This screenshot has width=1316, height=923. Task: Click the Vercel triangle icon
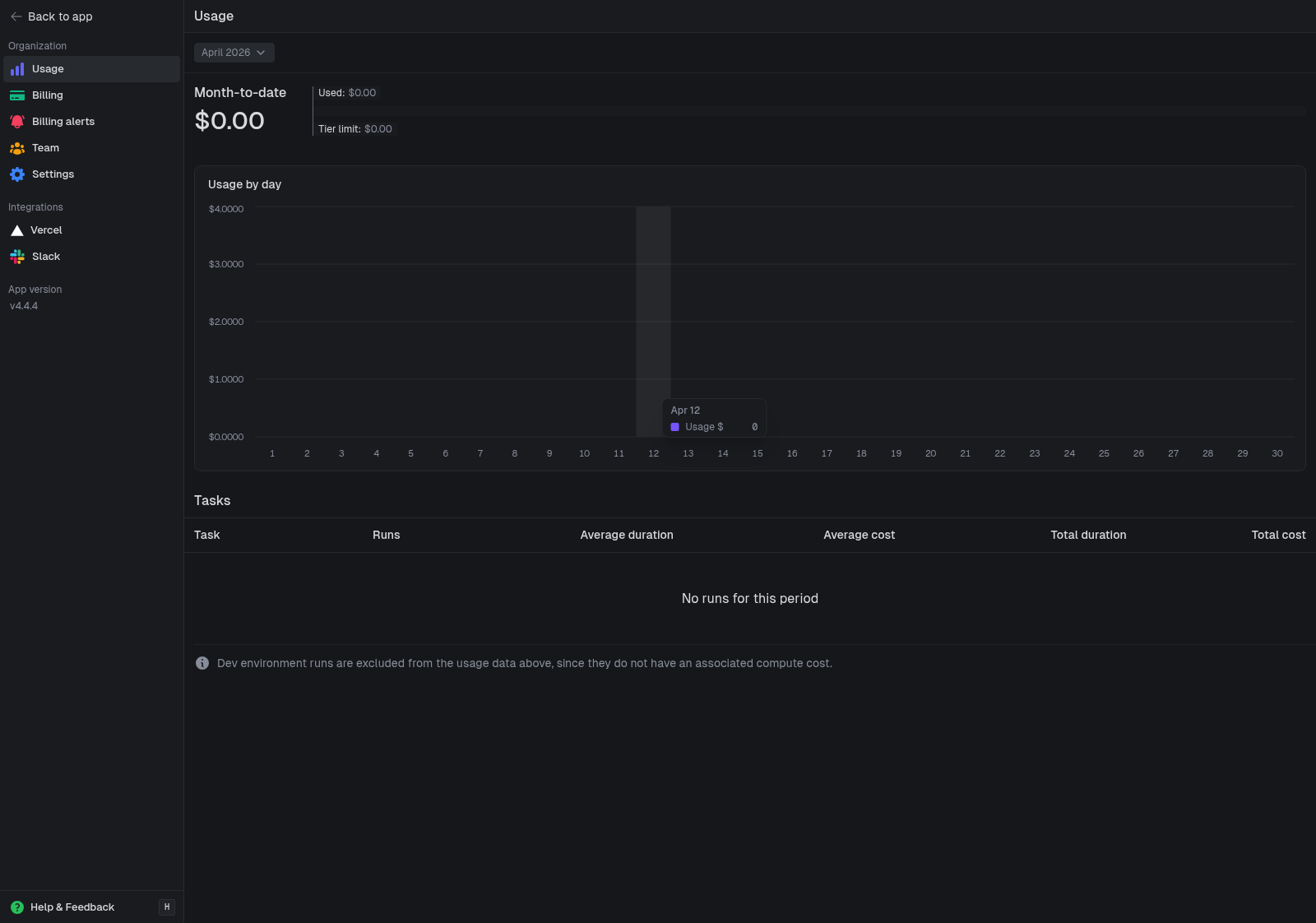click(16, 230)
